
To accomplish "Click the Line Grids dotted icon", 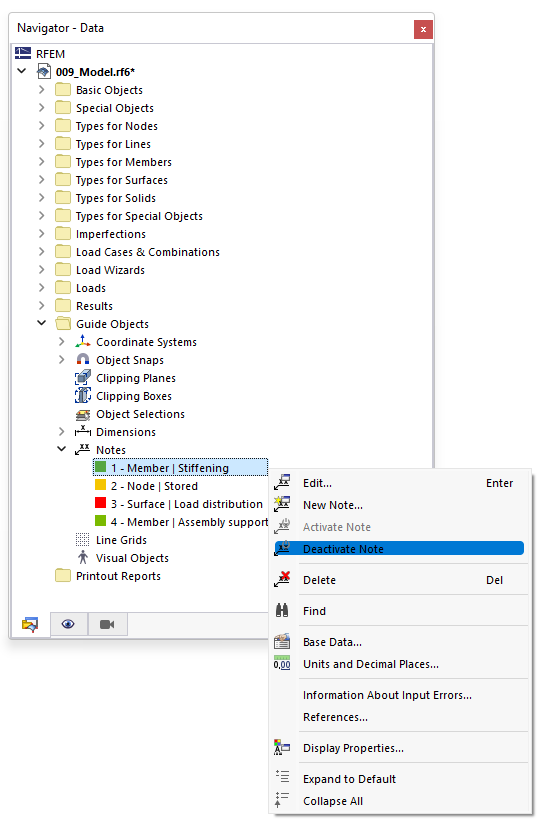I will 83,540.
